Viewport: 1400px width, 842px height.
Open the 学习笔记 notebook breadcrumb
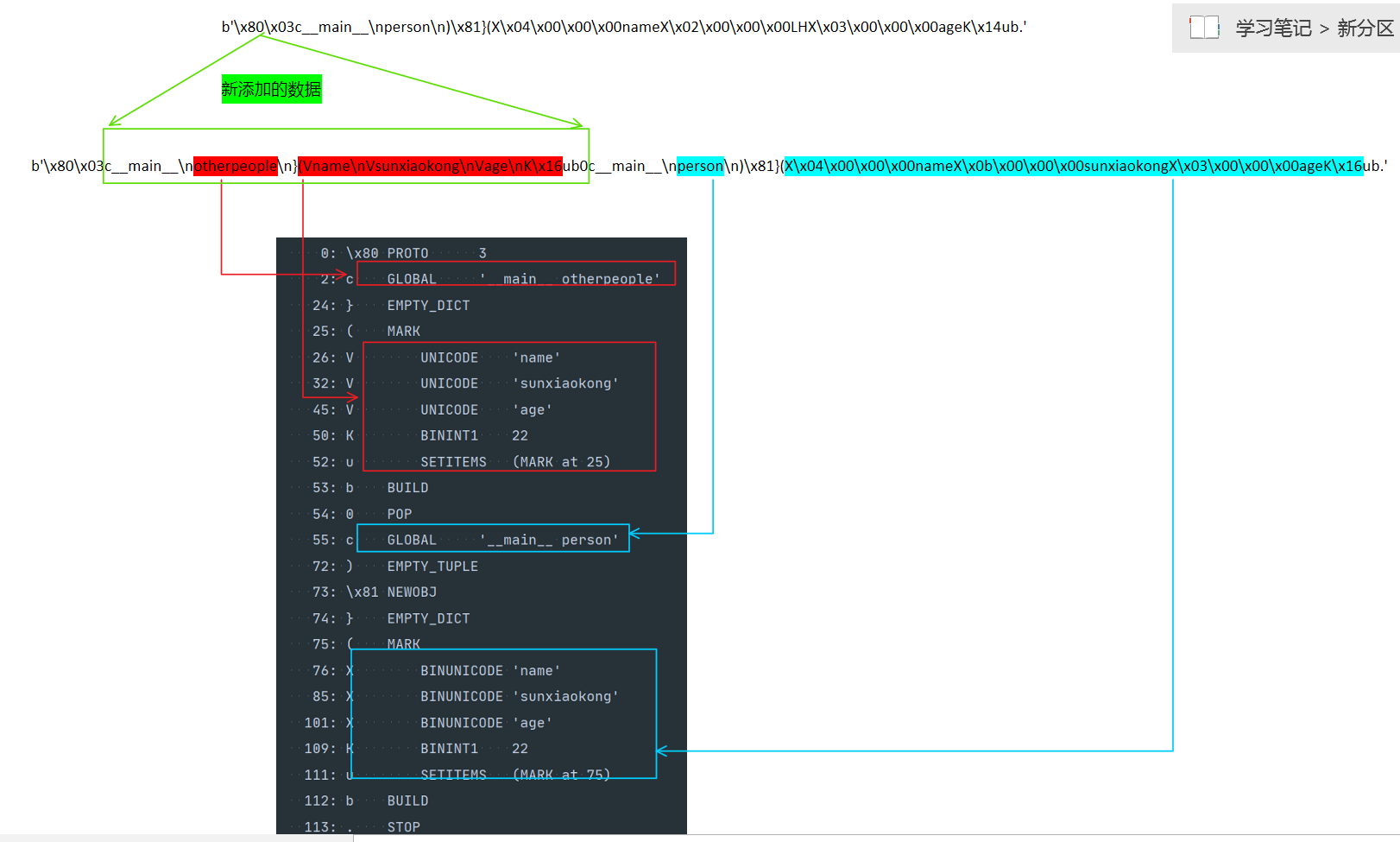(1273, 28)
